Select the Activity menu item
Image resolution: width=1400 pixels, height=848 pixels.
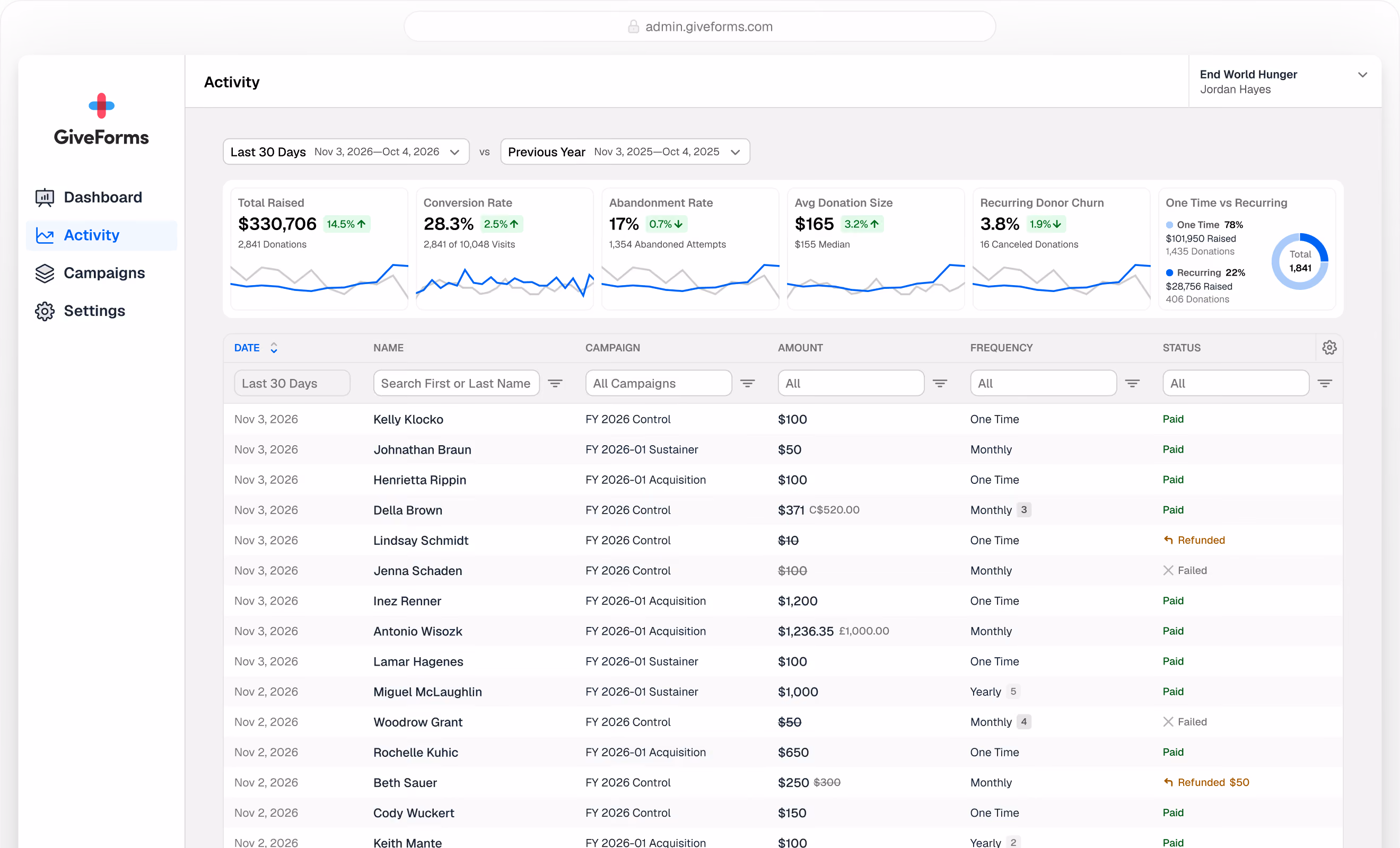point(102,235)
